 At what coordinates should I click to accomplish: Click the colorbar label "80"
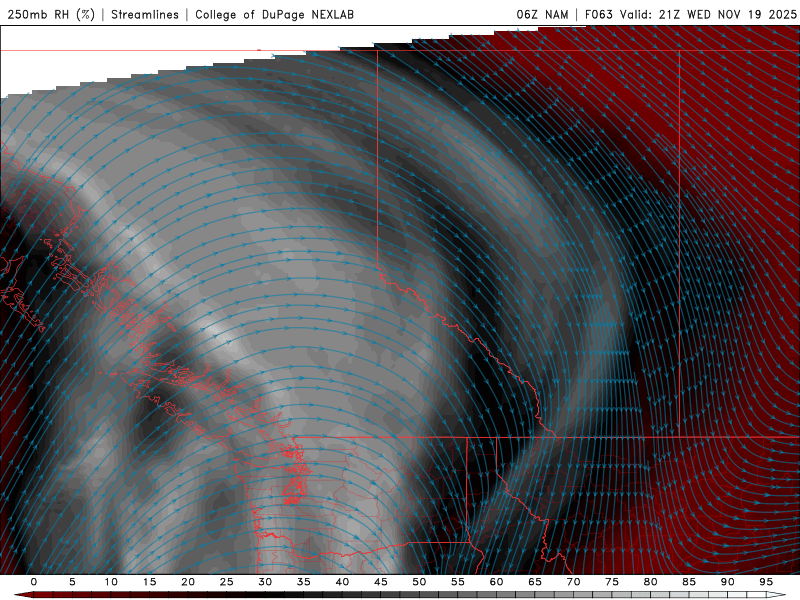(x=650, y=582)
